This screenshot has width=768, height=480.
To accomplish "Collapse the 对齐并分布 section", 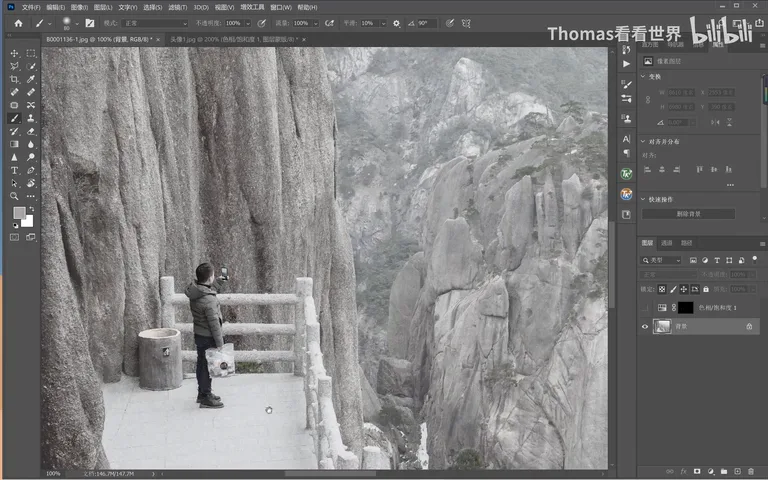I will (643, 141).
